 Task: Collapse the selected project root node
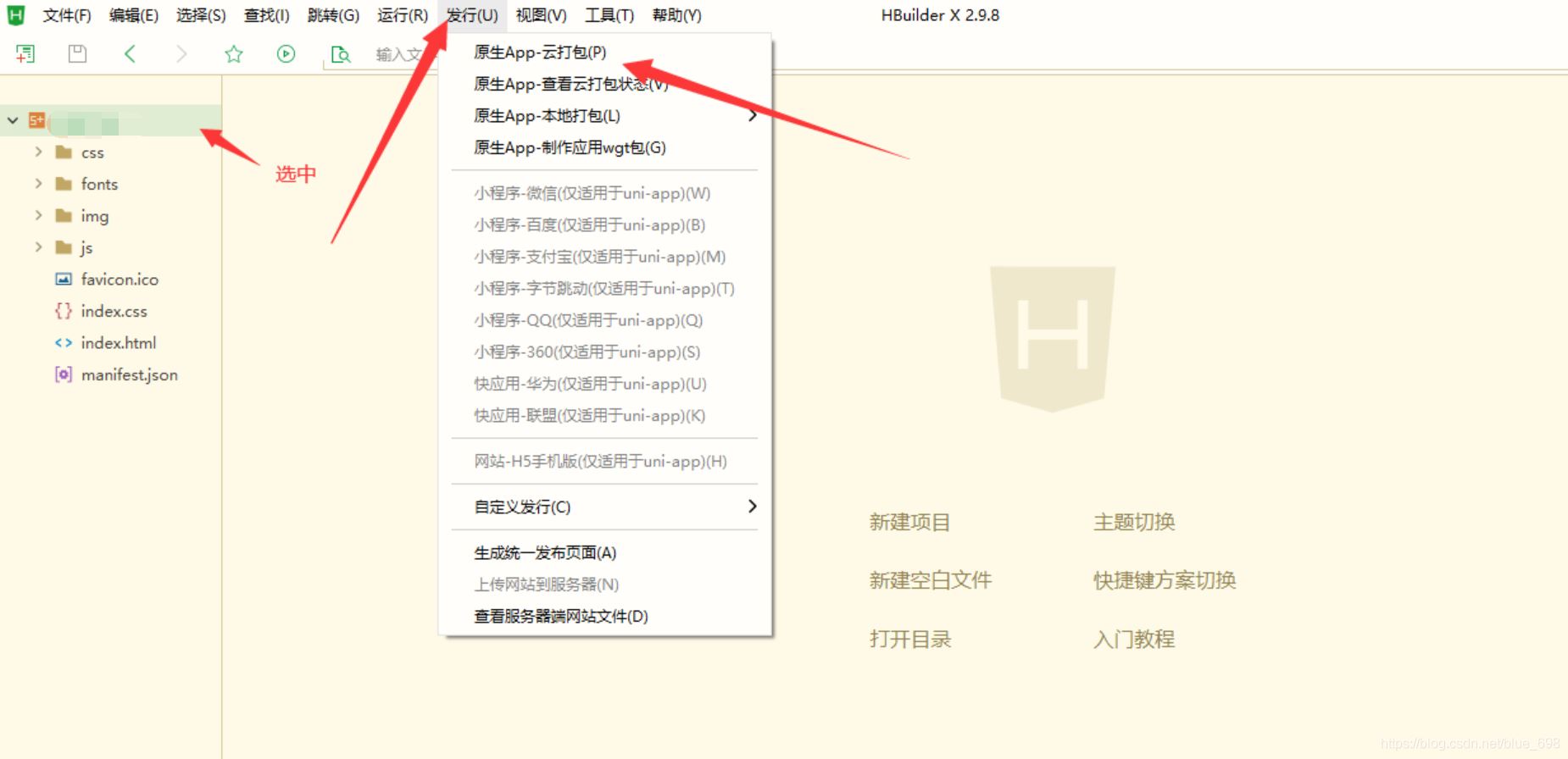pos(13,120)
